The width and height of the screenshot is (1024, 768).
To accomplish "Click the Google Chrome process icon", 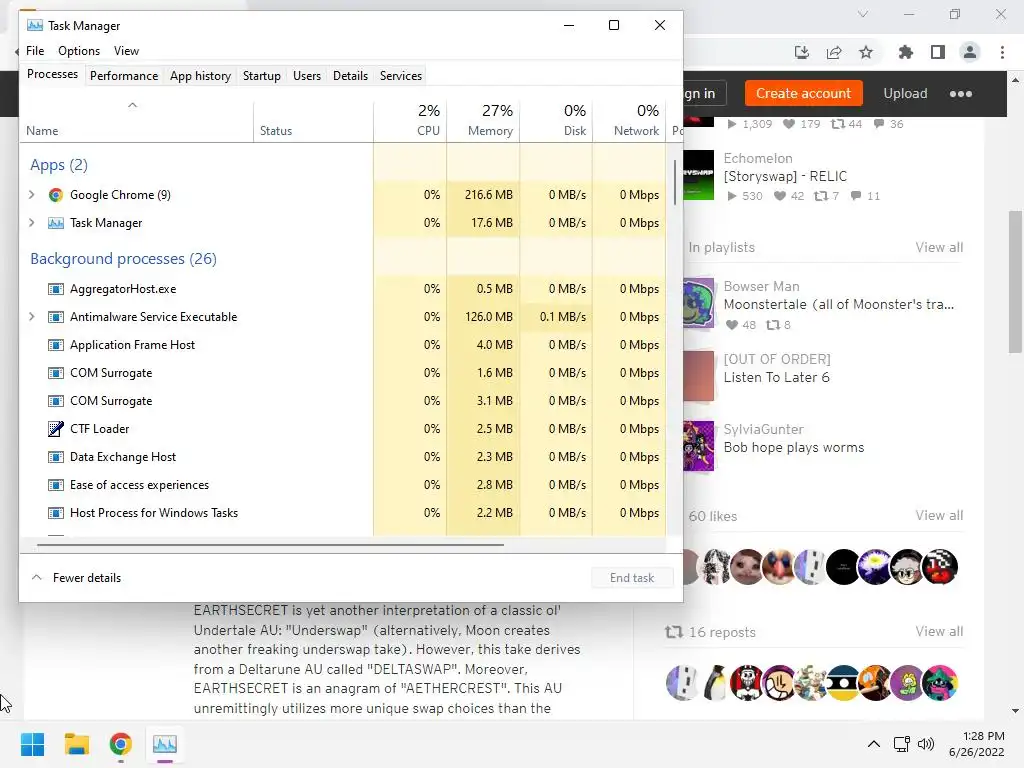I will tap(56, 195).
